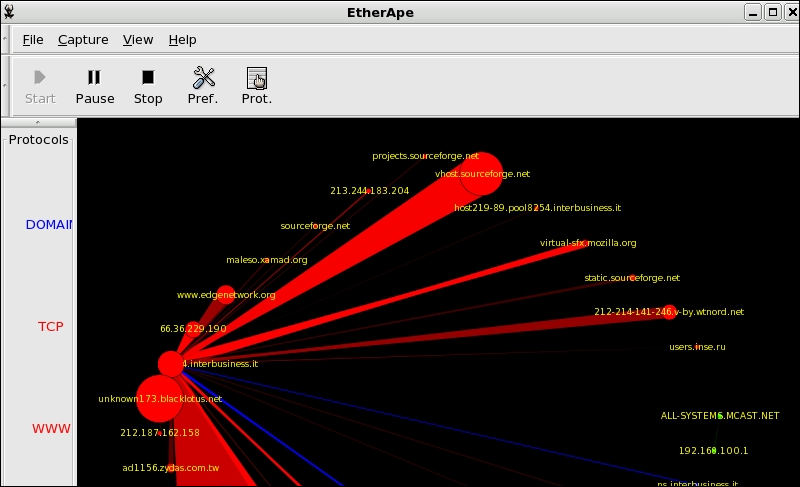Image resolution: width=800 pixels, height=487 pixels.
Task: Click ALL-SYSTEMS.MCAST.NET node label
Action: pyautogui.click(x=719, y=416)
